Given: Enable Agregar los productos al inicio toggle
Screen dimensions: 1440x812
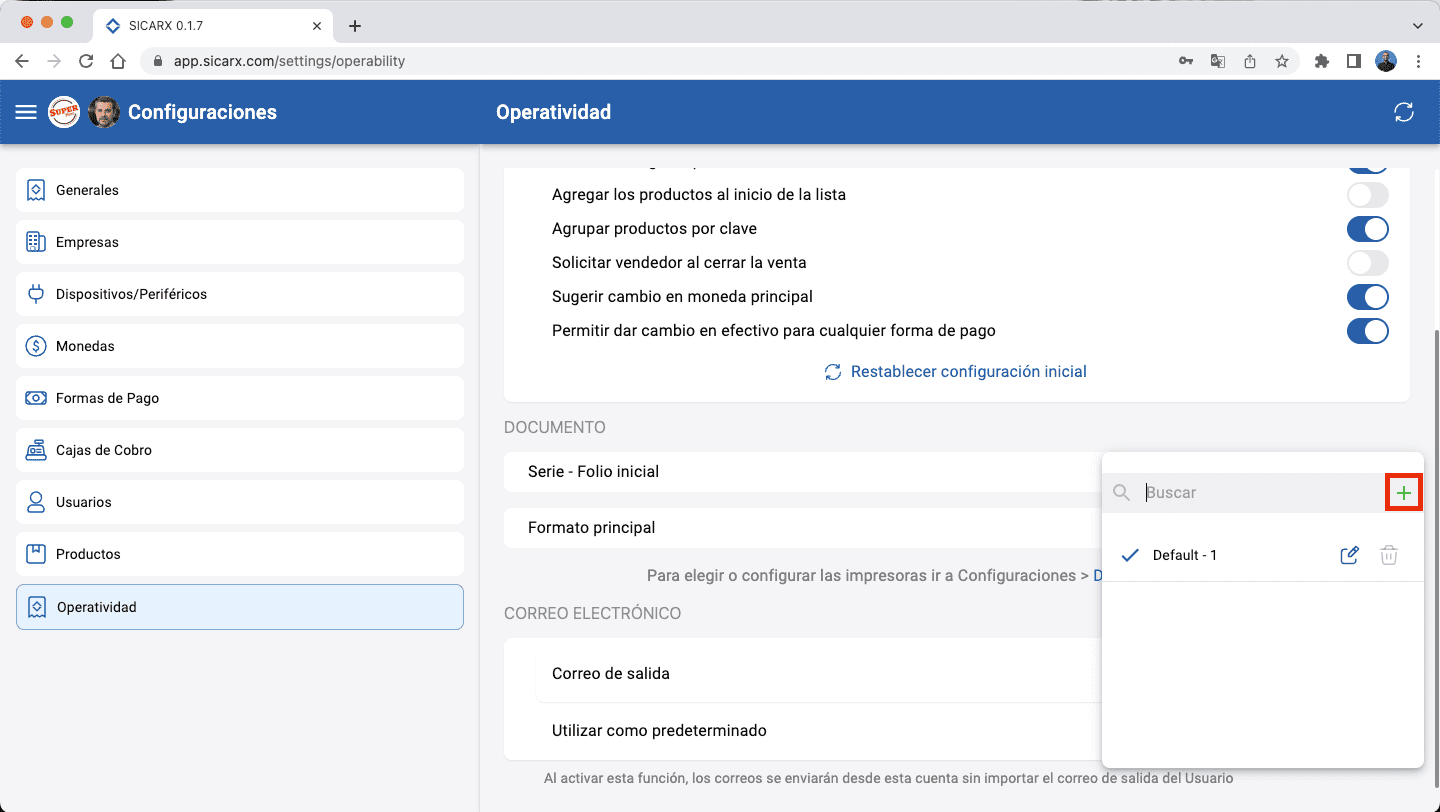Looking at the screenshot, I should click(x=1367, y=195).
